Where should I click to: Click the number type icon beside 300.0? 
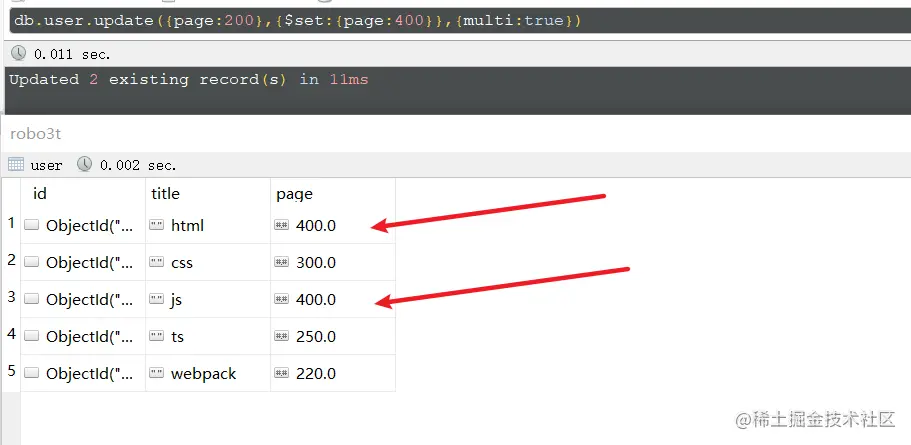coord(282,263)
